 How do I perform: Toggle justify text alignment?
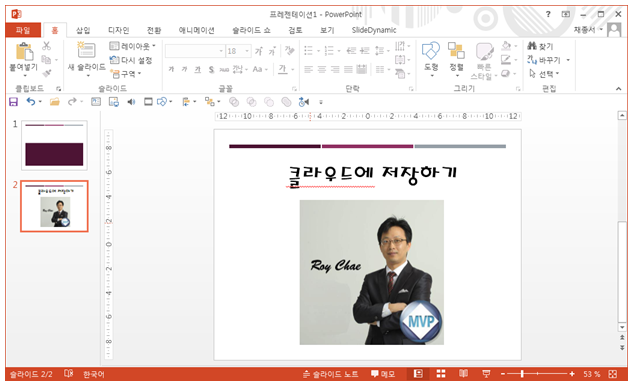[348, 70]
